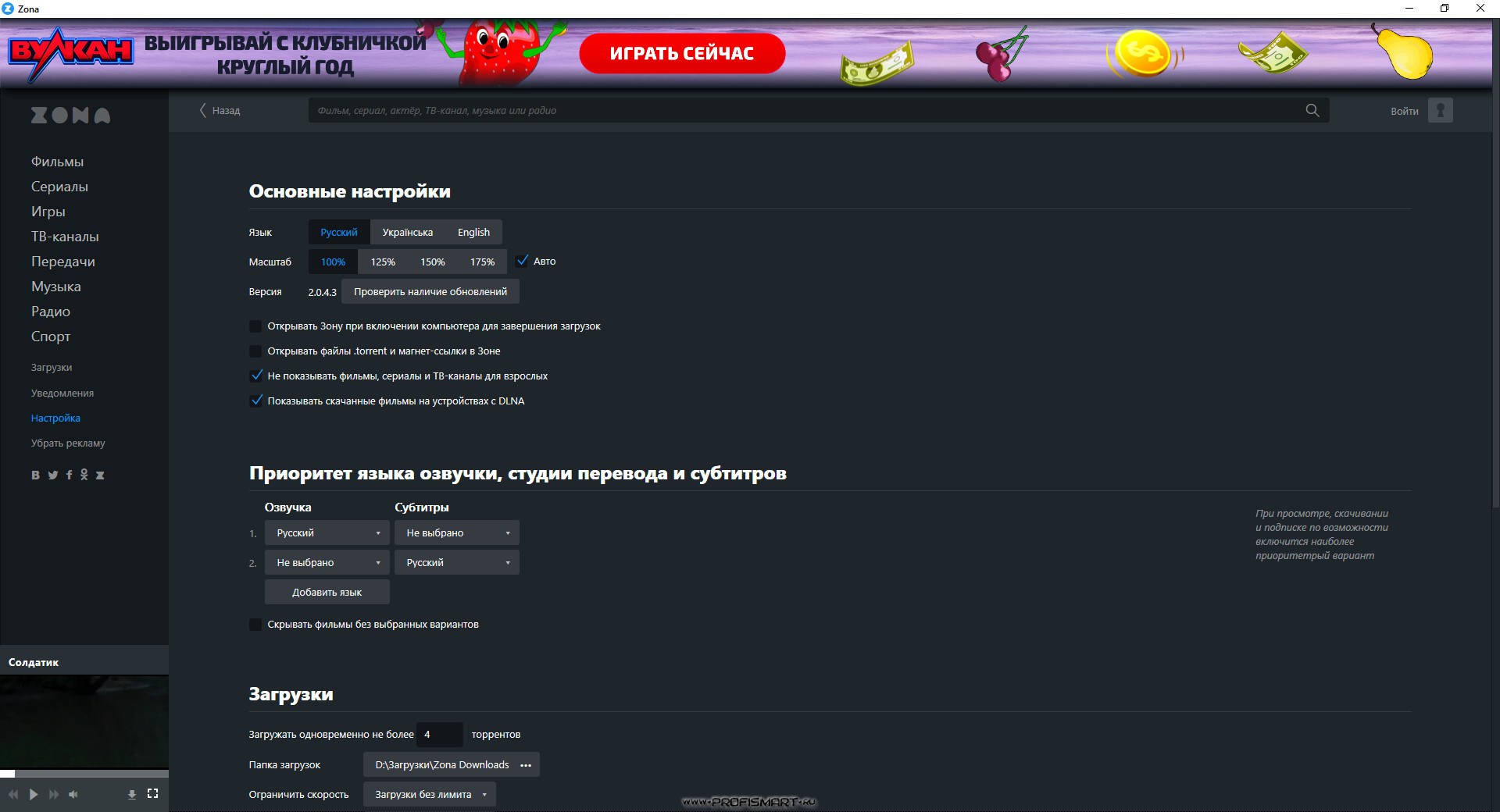Open Музыка section
This screenshot has width=1500, height=812.
pyautogui.click(x=55, y=287)
